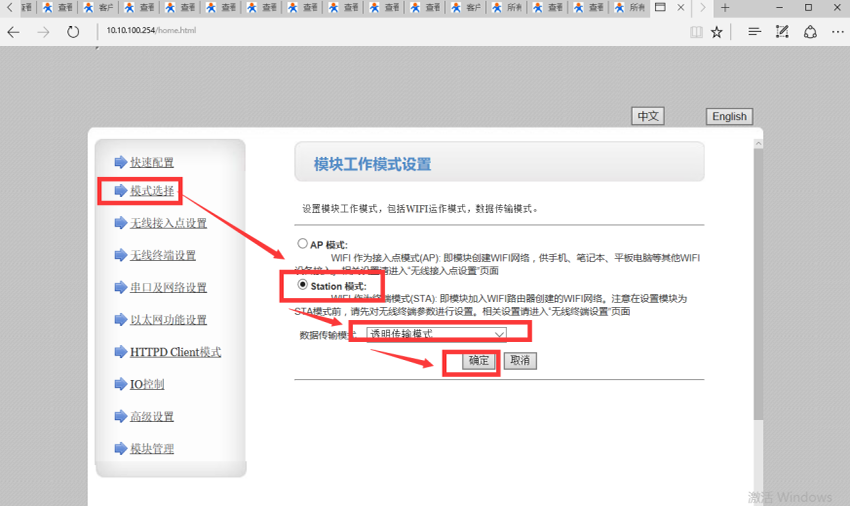
Task: Click the blue arrow icon beside 无线终端设置
Action: point(120,255)
